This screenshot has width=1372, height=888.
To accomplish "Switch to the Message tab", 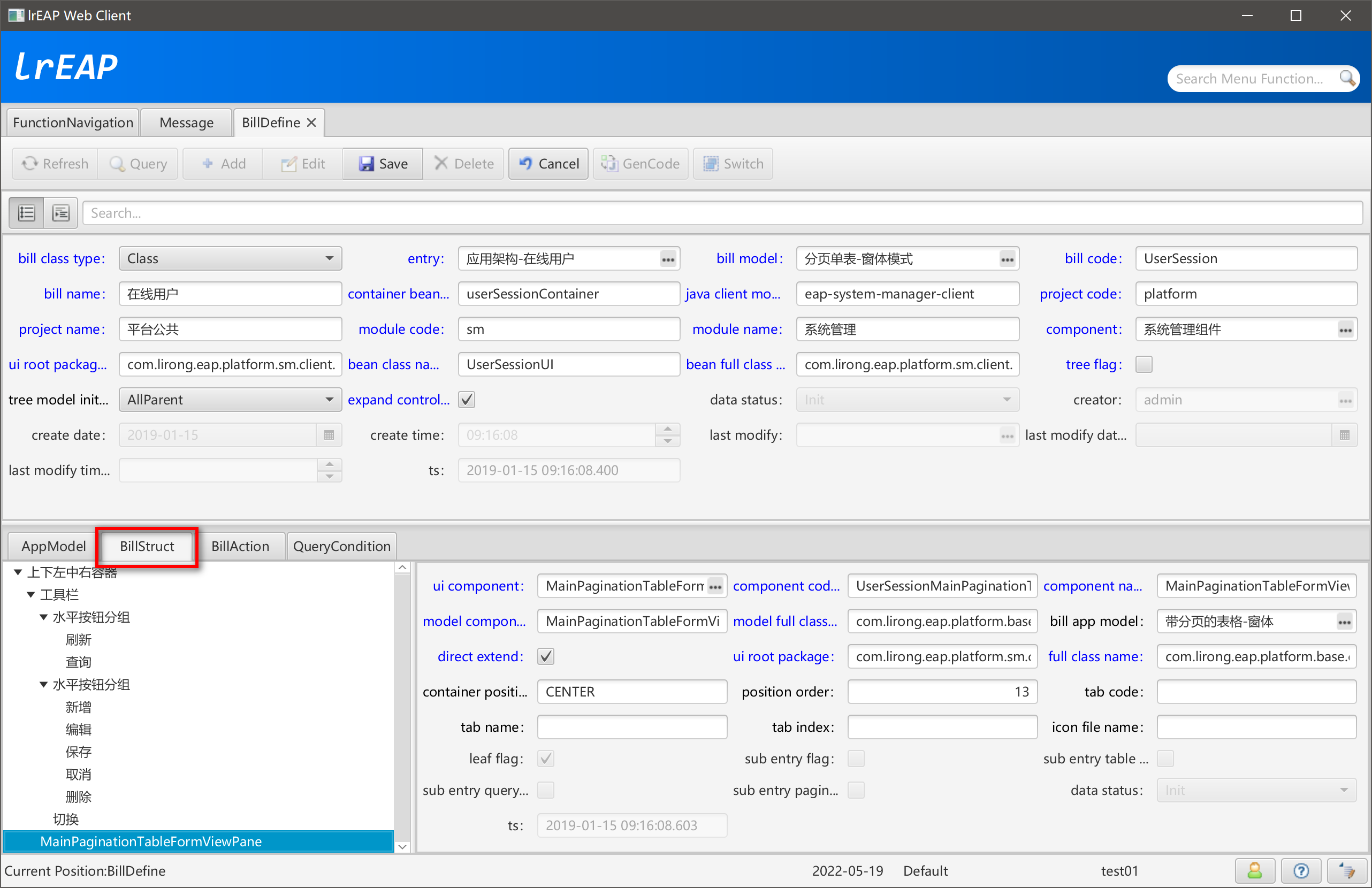I will tap(186, 123).
